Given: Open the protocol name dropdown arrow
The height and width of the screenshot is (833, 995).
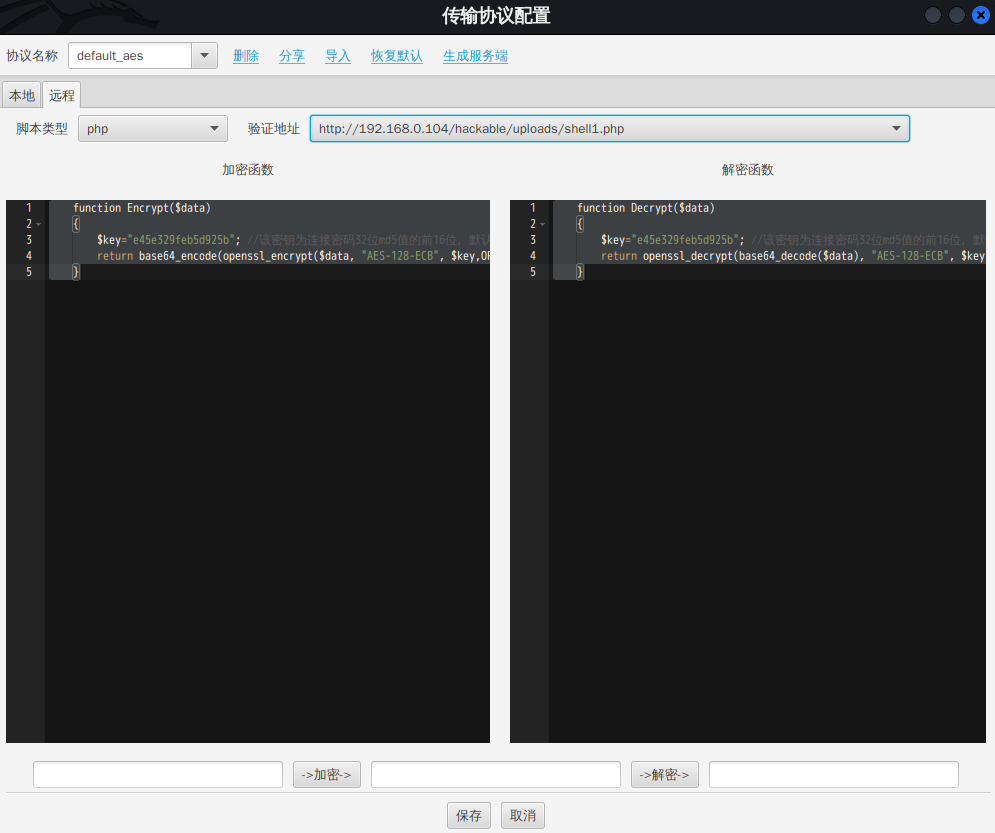Looking at the screenshot, I should point(204,56).
